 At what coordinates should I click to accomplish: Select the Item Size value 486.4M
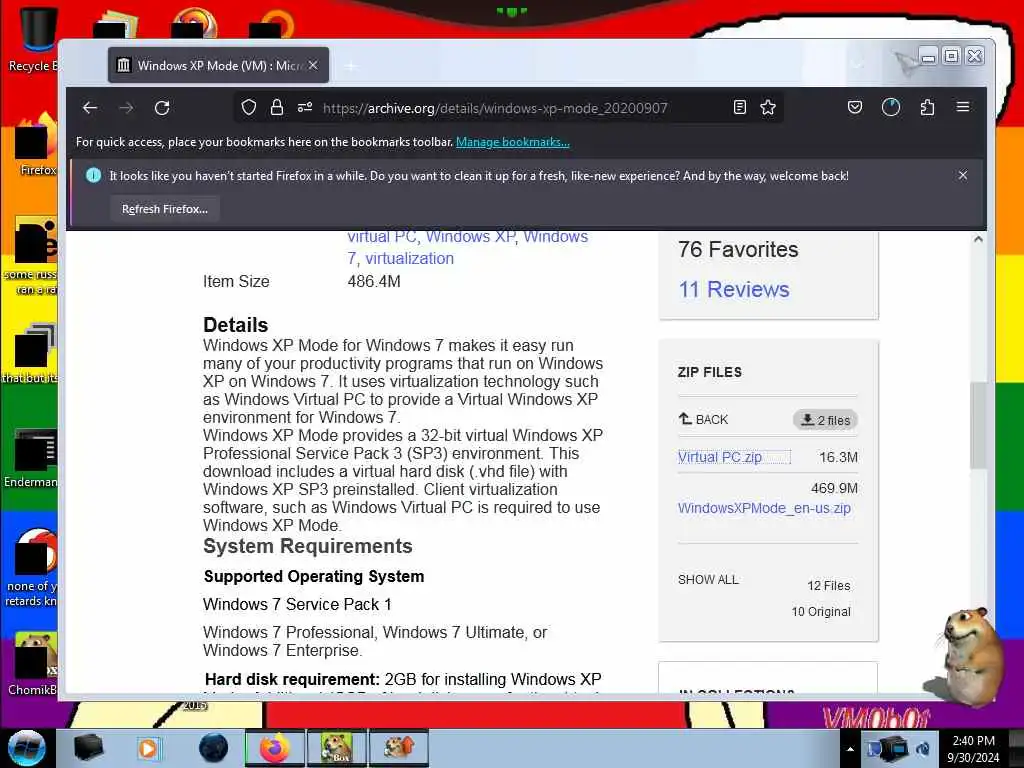coord(374,281)
